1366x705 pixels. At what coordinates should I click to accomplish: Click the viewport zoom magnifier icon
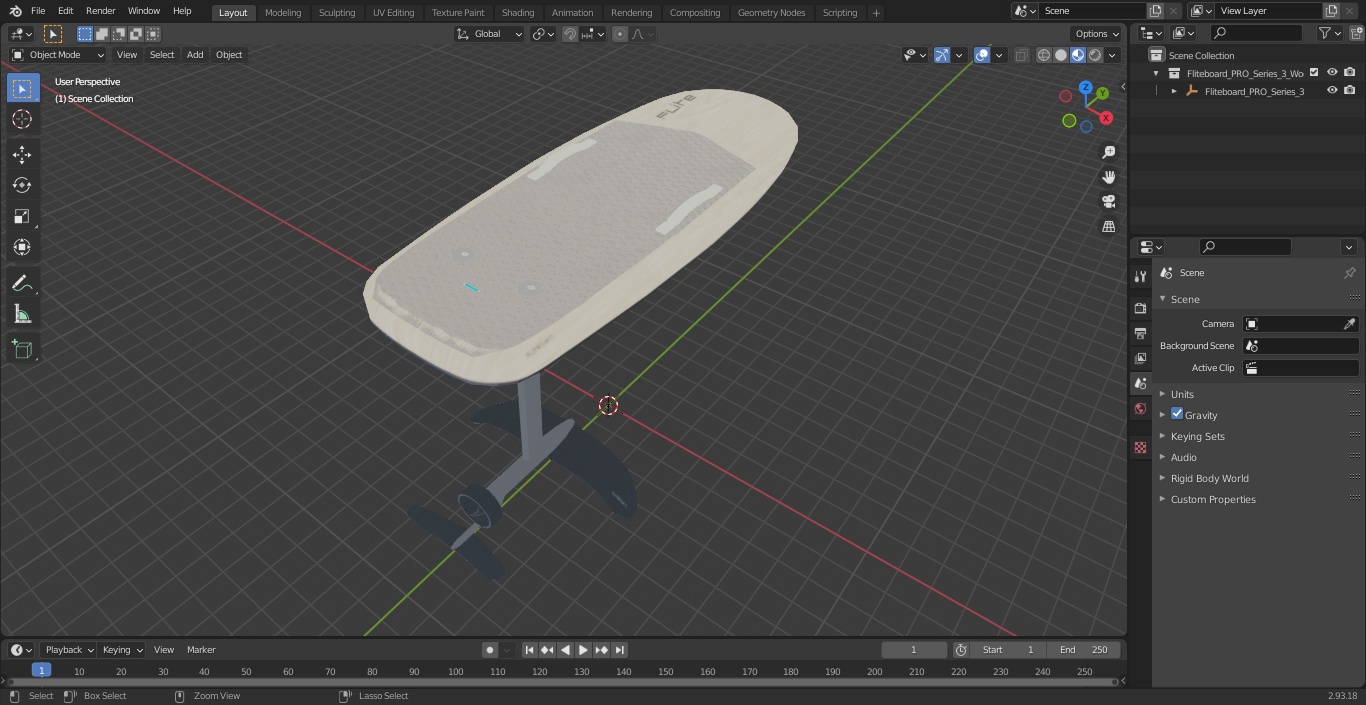click(x=1108, y=152)
